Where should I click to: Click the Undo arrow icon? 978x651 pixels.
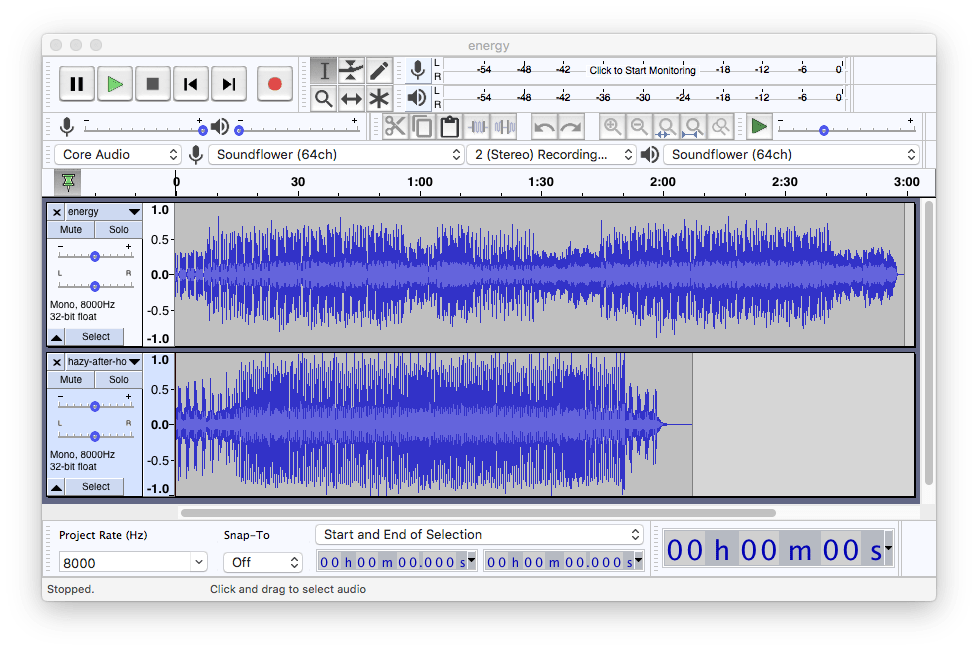(544, 127)
